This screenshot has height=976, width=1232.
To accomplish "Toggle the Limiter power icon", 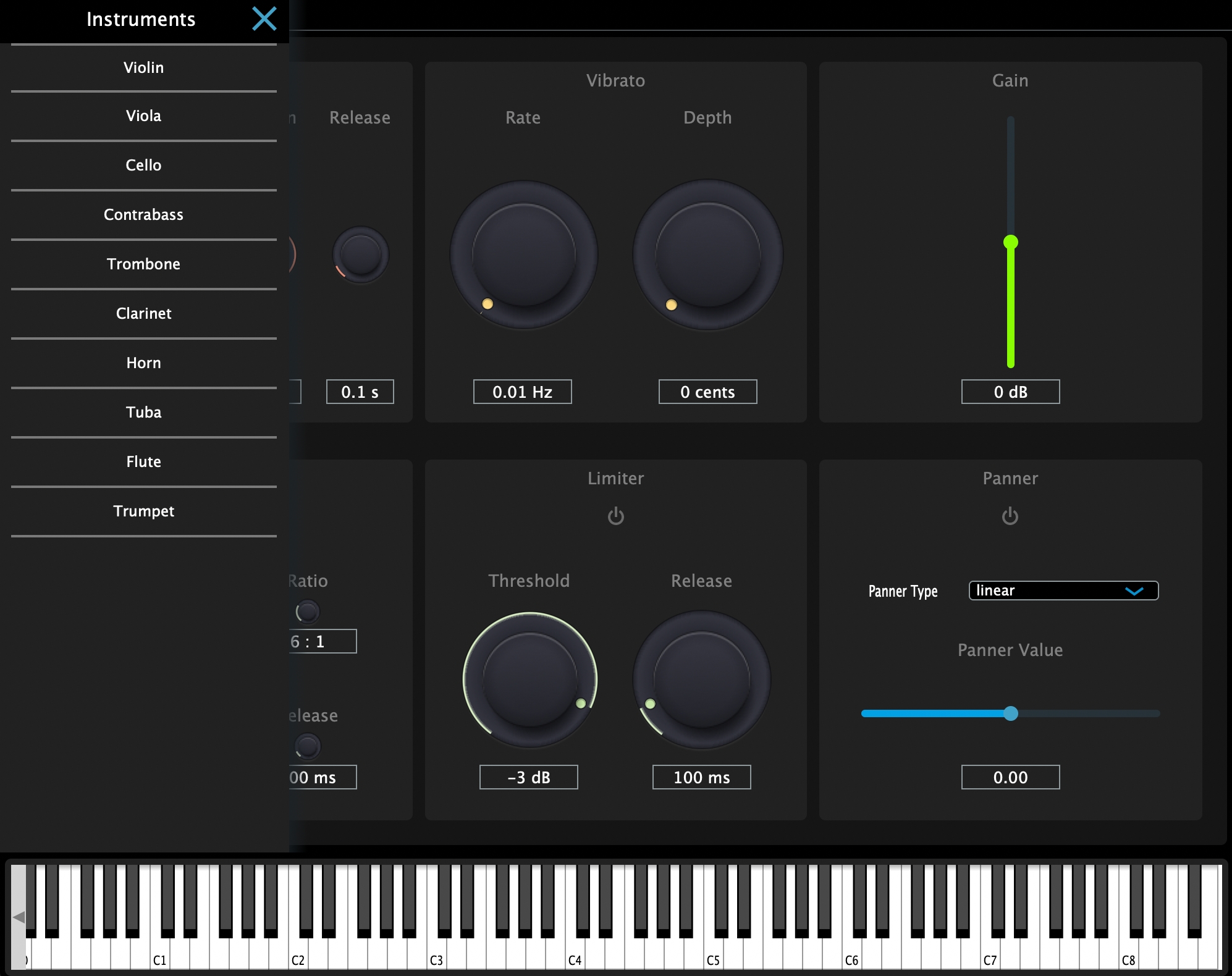I will pyautogui.click(x=615, y=516).
